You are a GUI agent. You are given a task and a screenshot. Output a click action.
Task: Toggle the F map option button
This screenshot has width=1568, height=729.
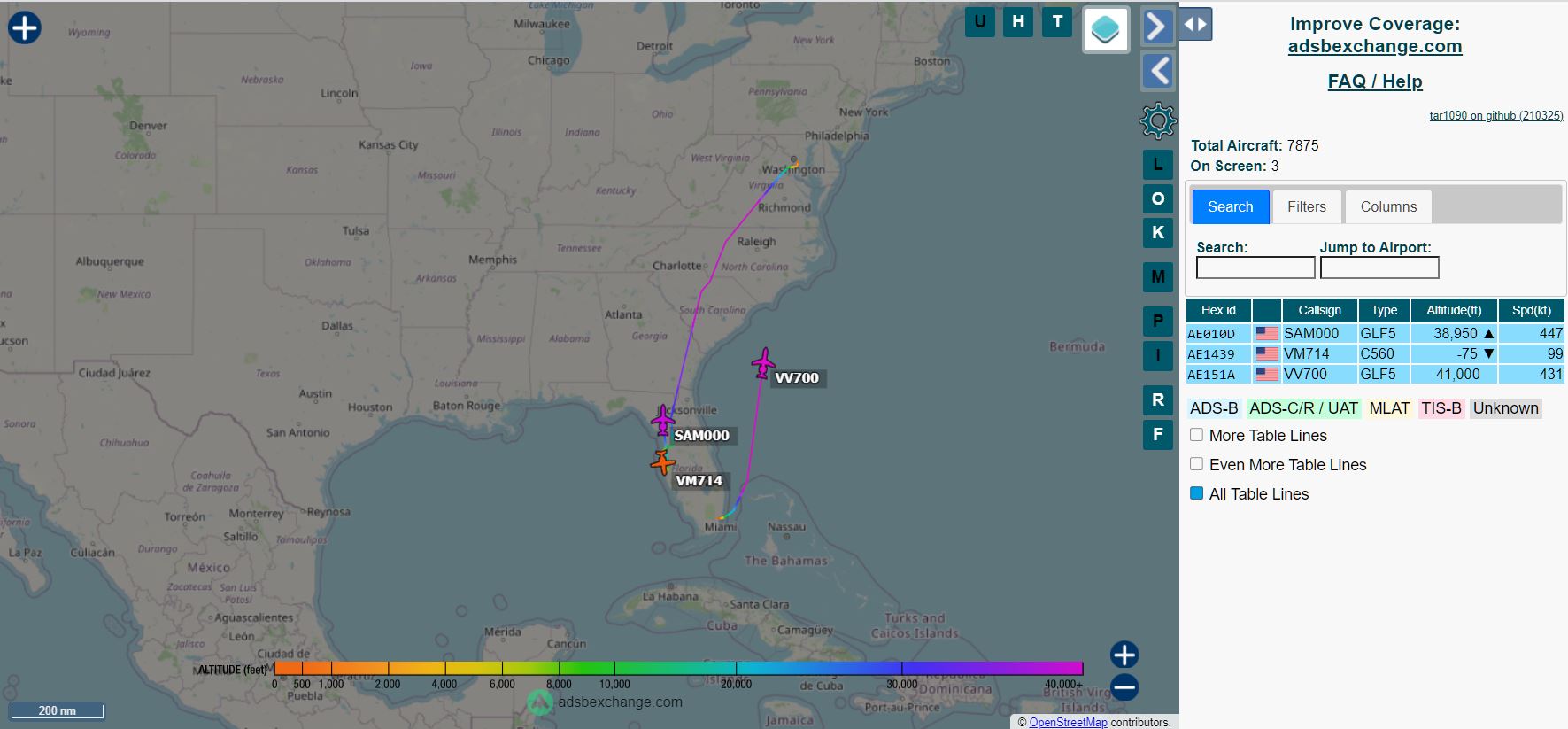(x=1157, y=434)
